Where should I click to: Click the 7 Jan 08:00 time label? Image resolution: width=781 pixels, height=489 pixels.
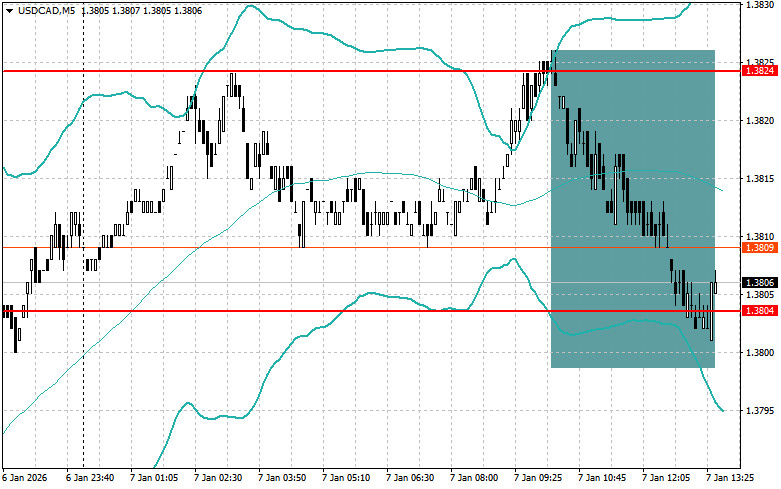474,478
